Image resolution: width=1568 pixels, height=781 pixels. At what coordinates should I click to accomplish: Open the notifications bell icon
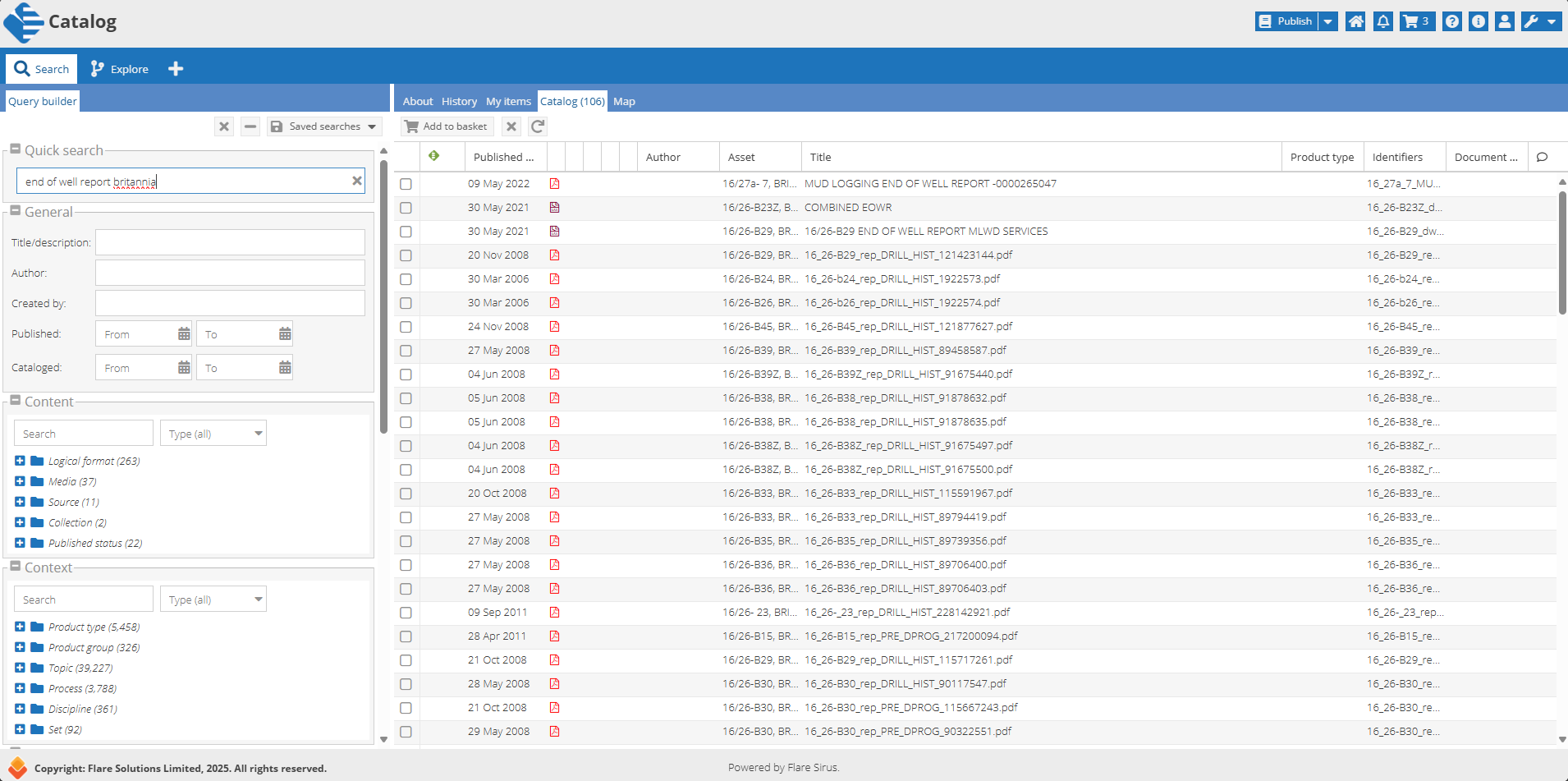coord(1383,21)
